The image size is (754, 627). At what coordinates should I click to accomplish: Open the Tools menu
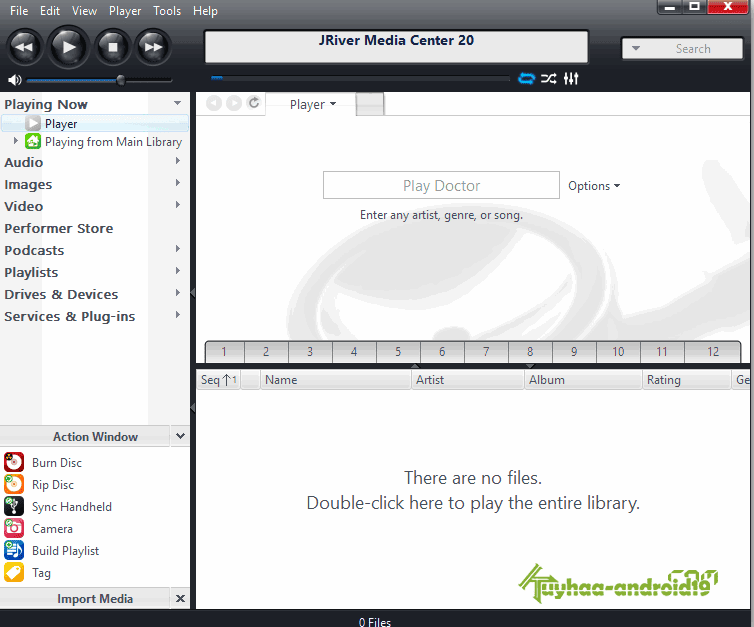click(x=167, y=11)
